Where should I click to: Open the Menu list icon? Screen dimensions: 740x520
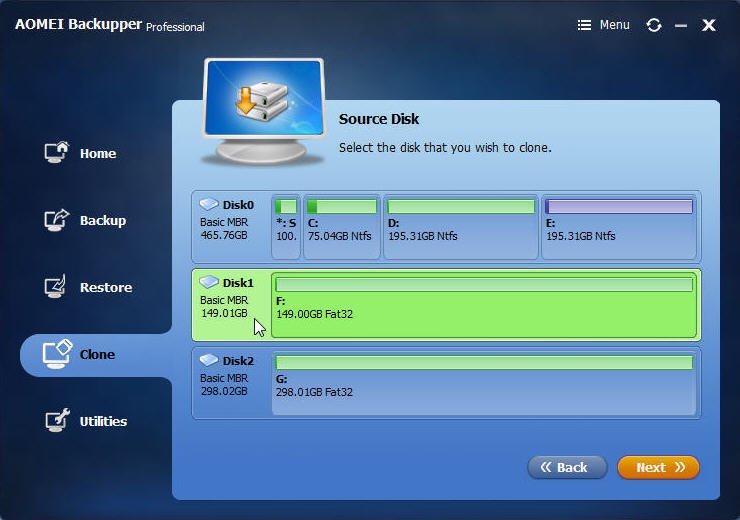click(x=584, y=25)
